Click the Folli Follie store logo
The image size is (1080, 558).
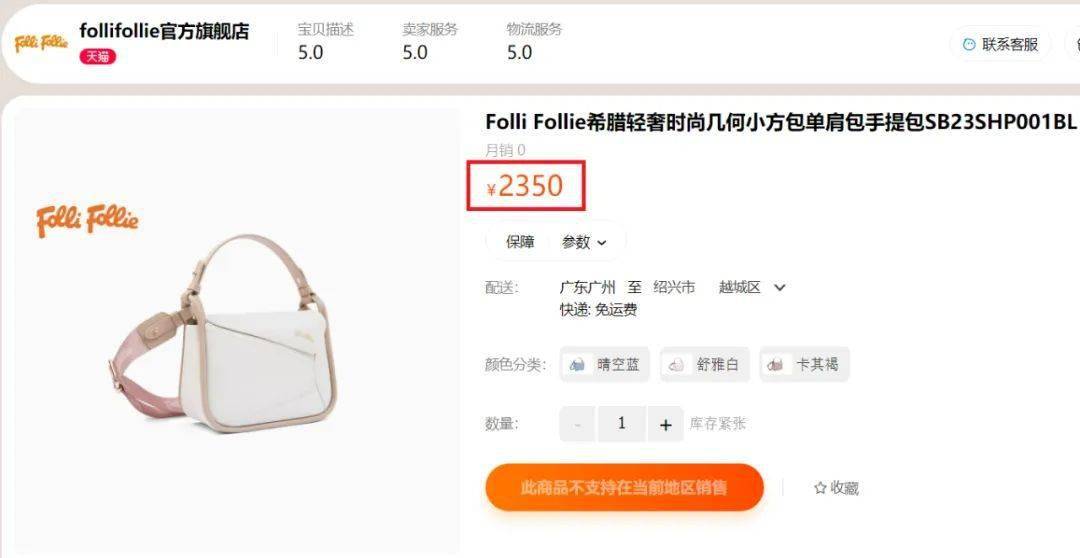tap(41, 43)
